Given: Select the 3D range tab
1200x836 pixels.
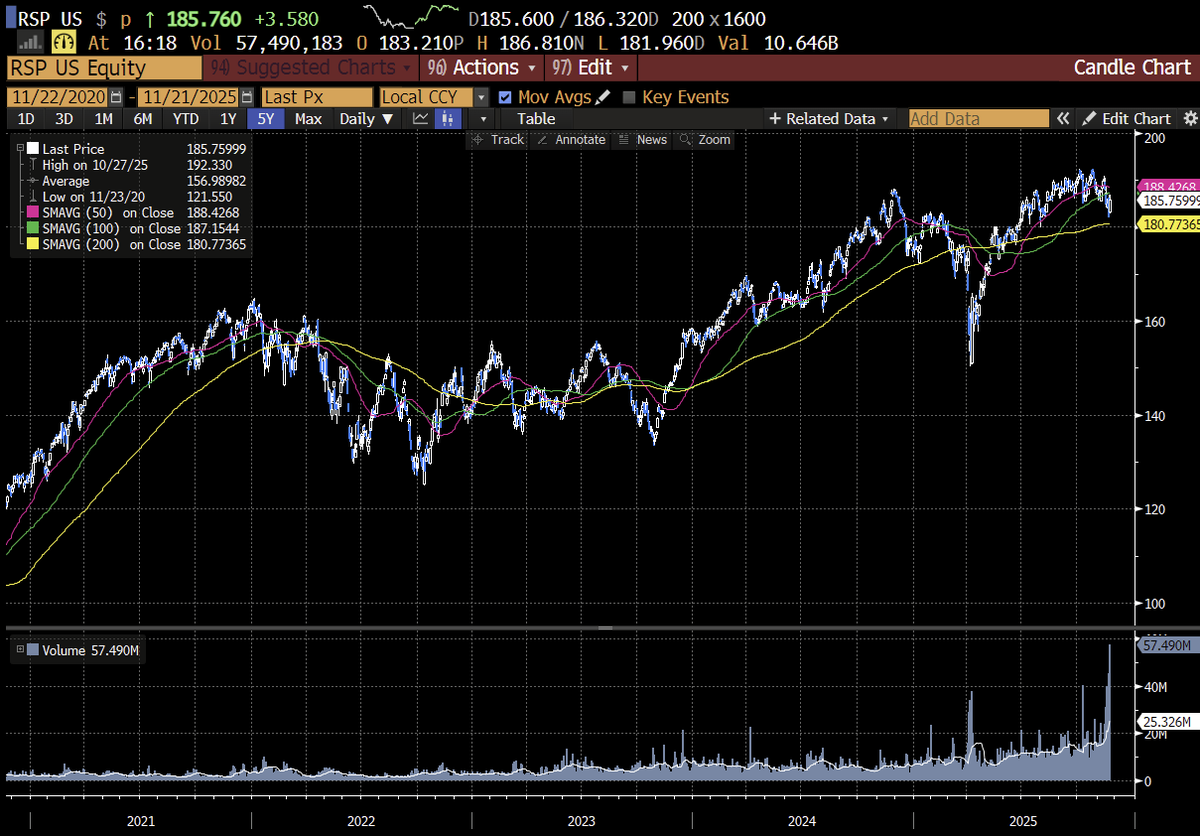Looking at the screenshot, I should click(x=65, y=118).
